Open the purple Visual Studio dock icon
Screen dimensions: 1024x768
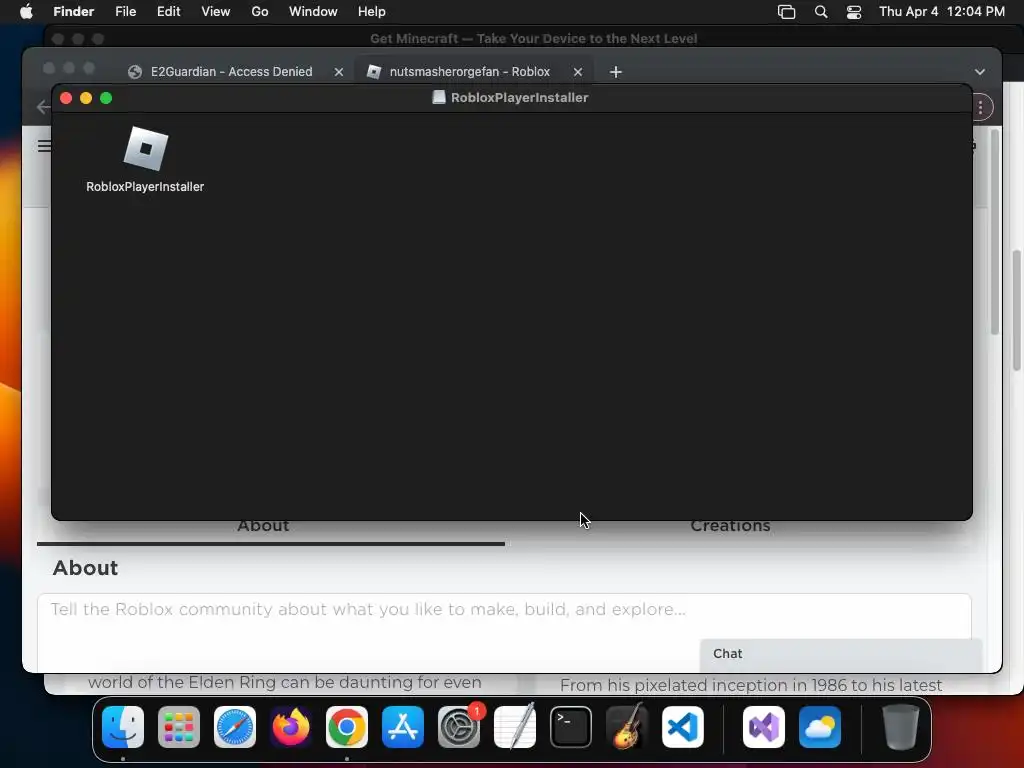click(764, 727)
